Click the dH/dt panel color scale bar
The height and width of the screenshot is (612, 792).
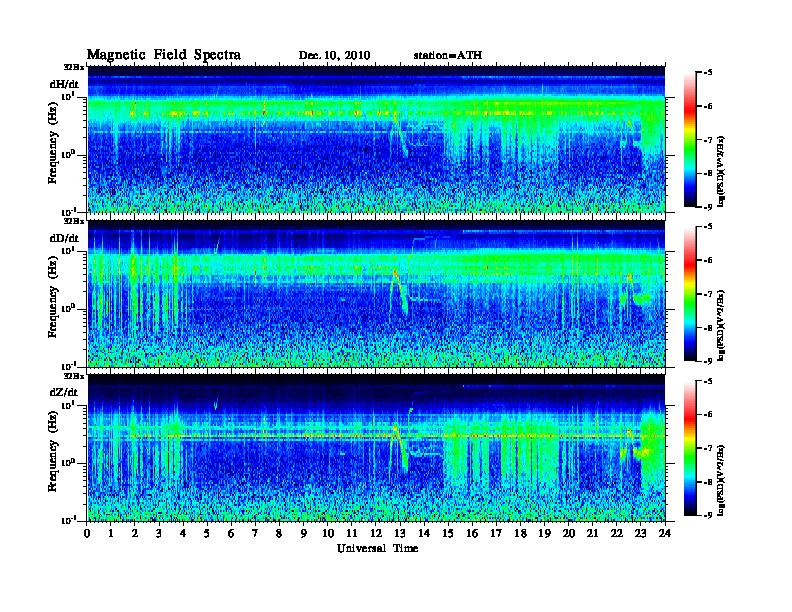tap(690, 140)
